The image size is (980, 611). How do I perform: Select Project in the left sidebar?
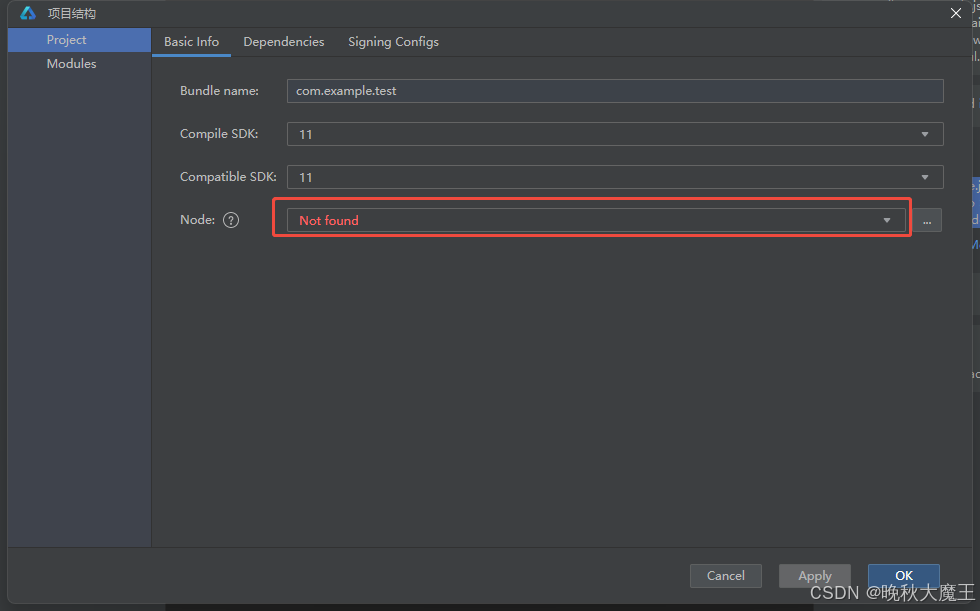[66, 39]
